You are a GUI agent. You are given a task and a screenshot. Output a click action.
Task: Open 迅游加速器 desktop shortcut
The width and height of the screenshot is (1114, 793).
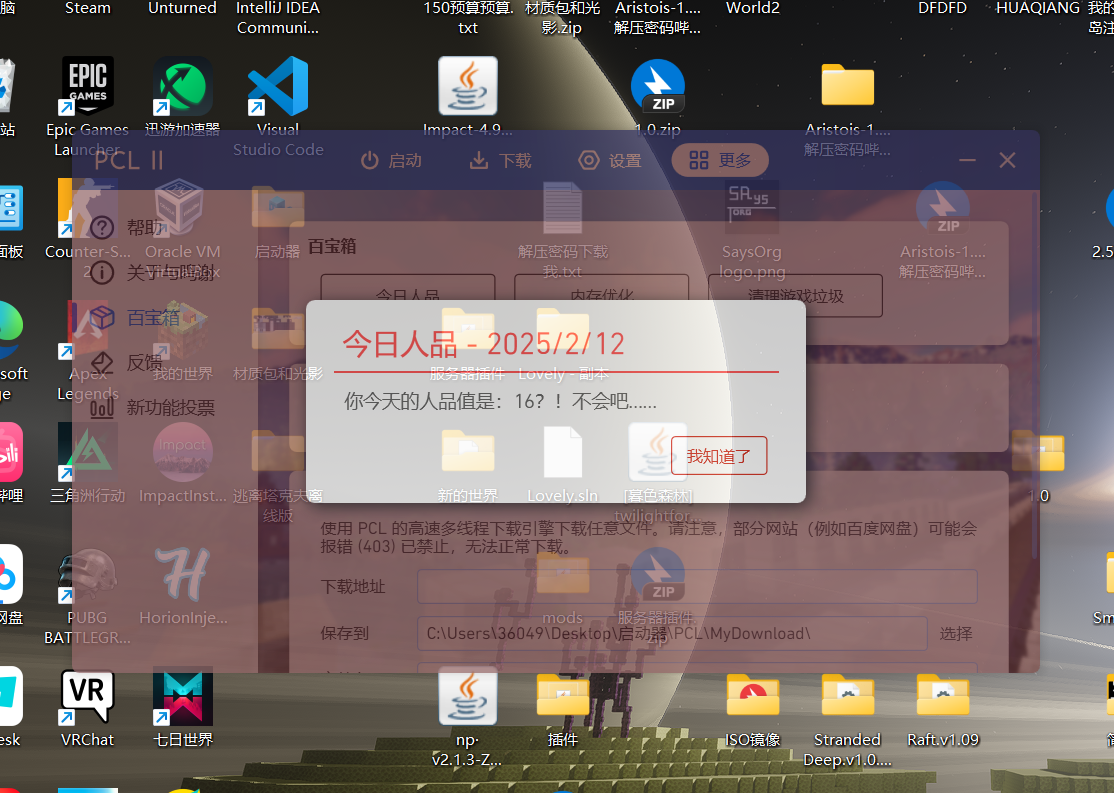pos(183,97)
